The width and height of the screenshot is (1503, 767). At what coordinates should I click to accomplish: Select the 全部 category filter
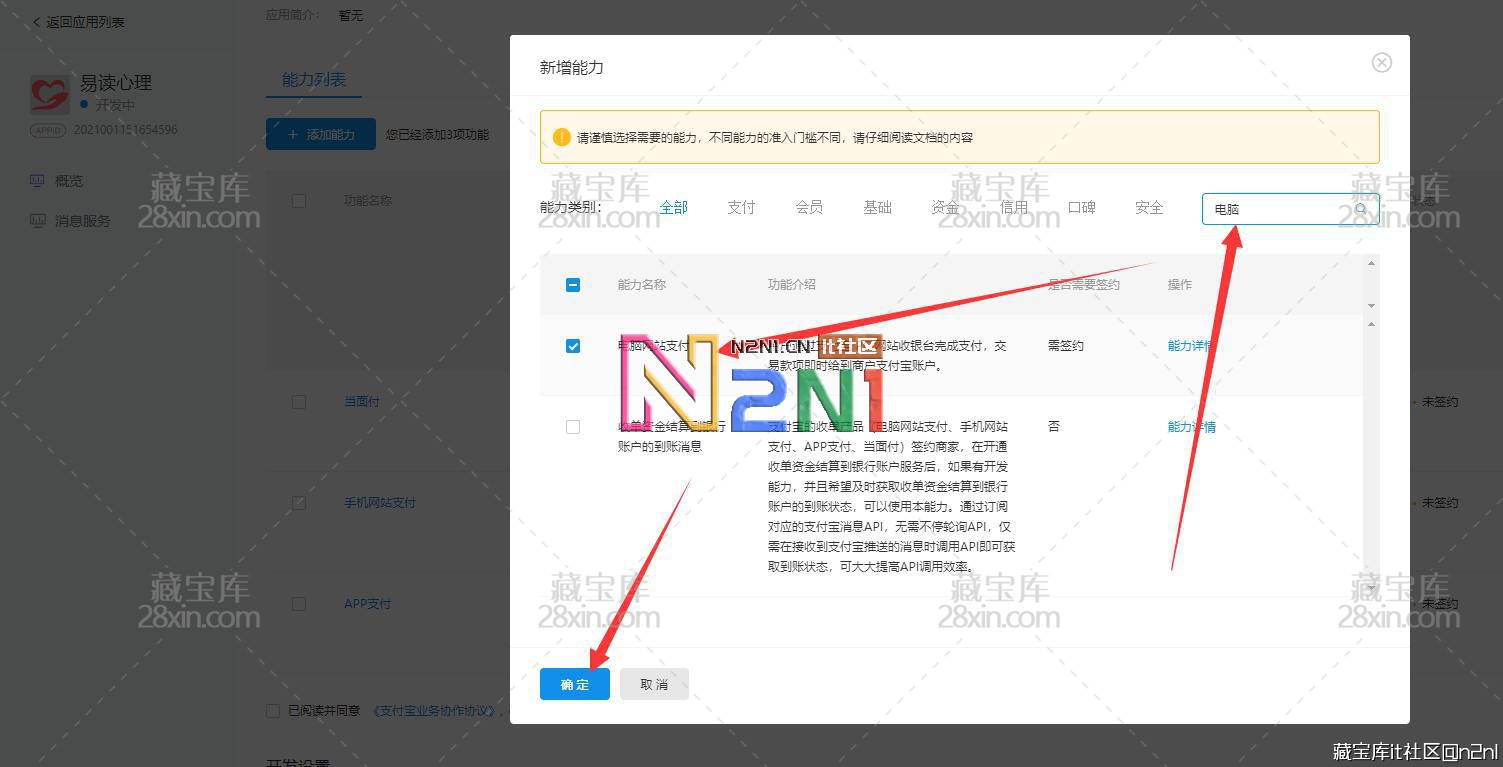(x=673, y=207)
